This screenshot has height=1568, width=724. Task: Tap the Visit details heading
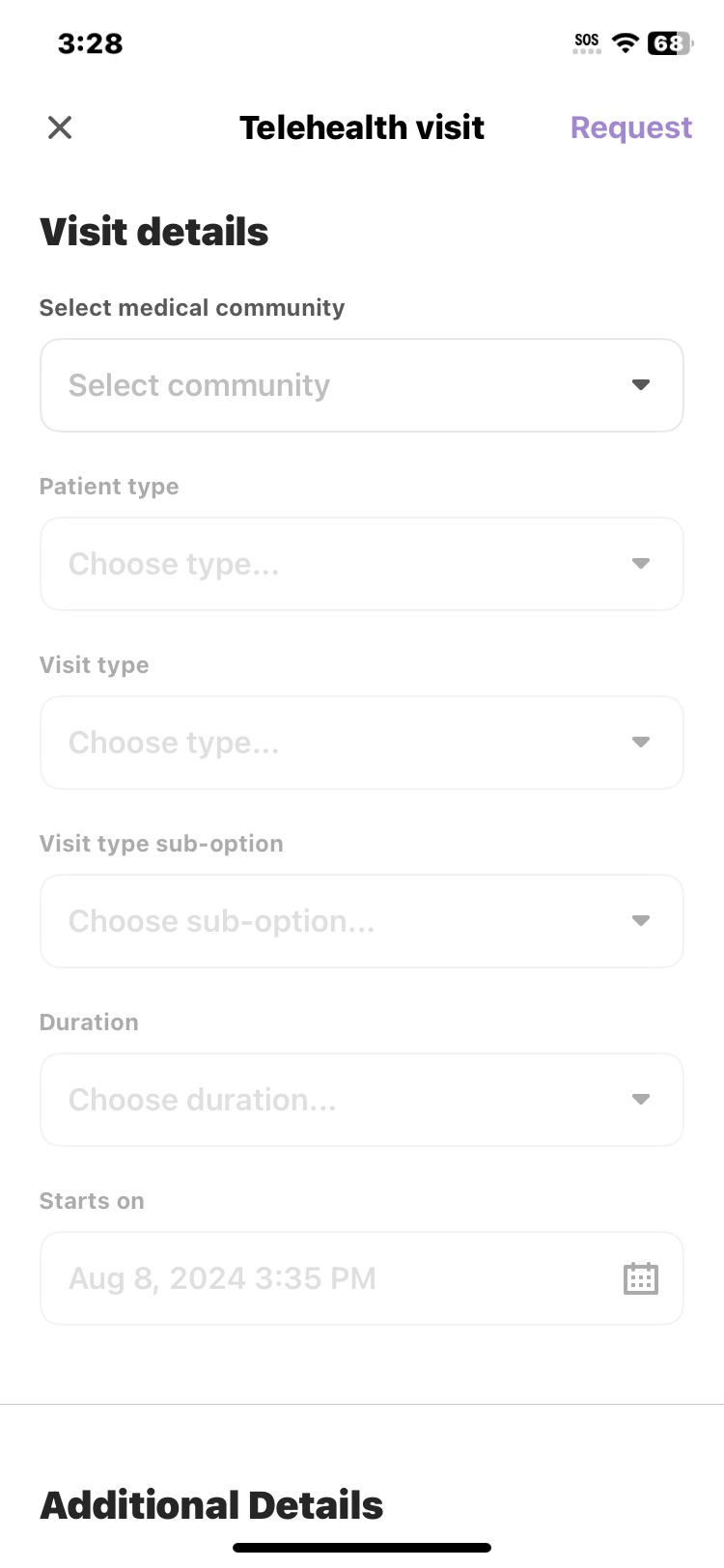(x=154, y=232)
